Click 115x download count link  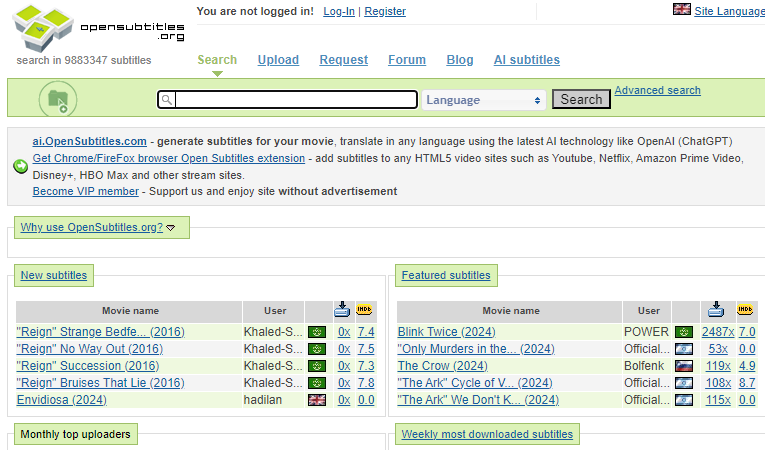tap(718, 400)
